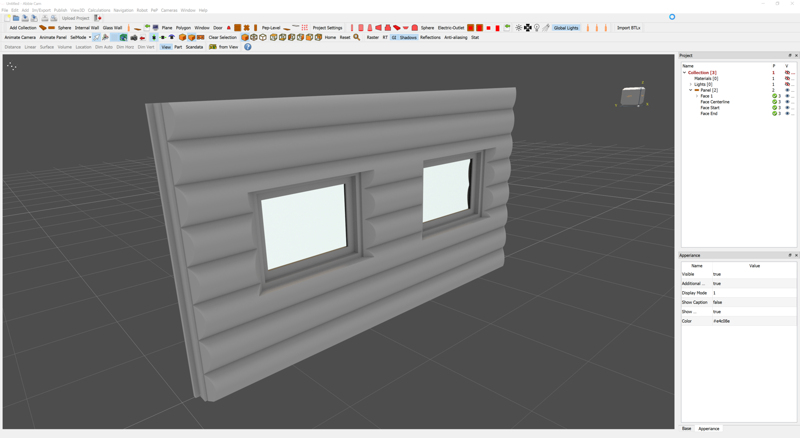This screenshot has width=800, height=438.
Task: Click the Home view button
Action: [330, 37]
